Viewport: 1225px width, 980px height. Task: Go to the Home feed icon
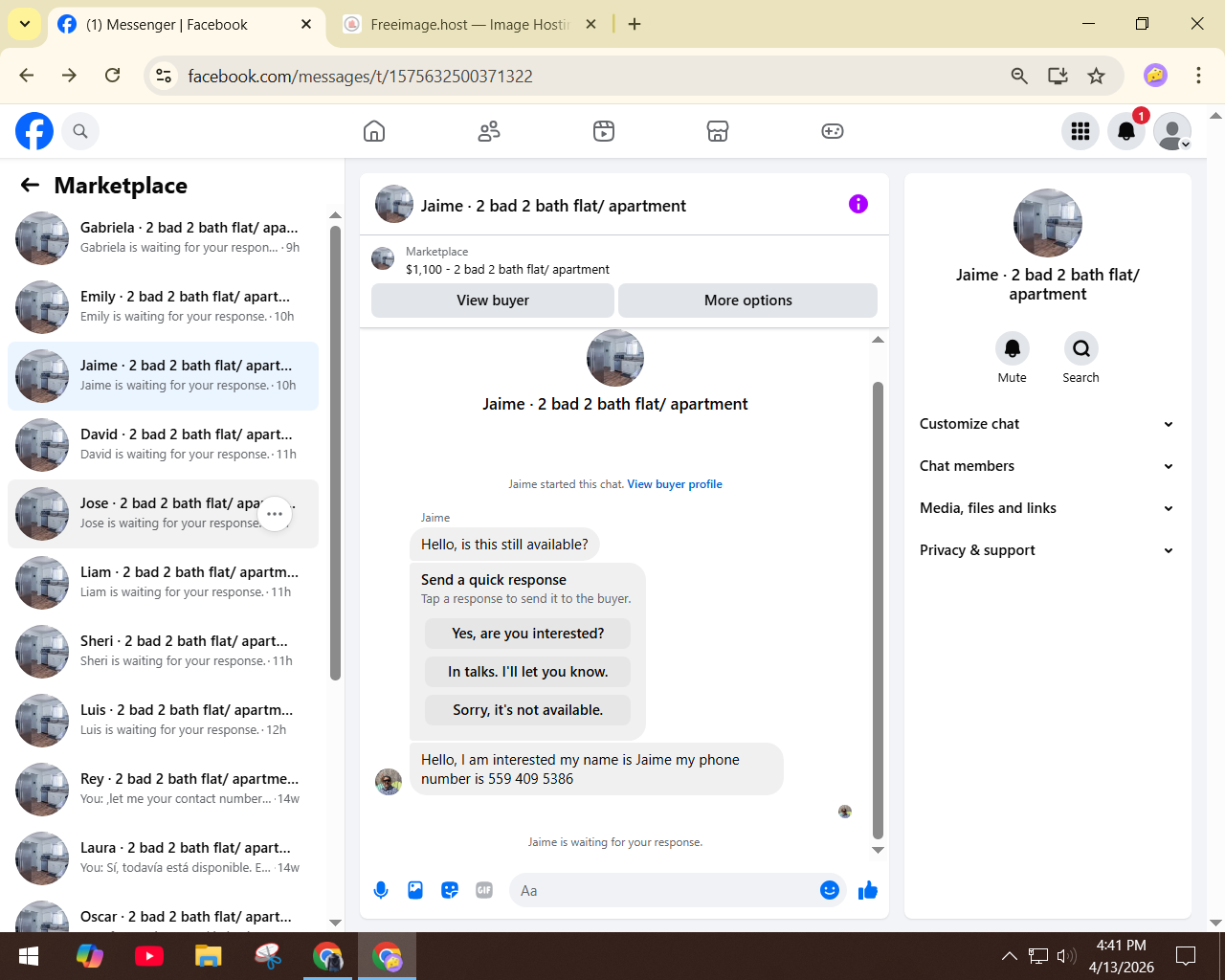pyautogui.click(x=374, y=131)
